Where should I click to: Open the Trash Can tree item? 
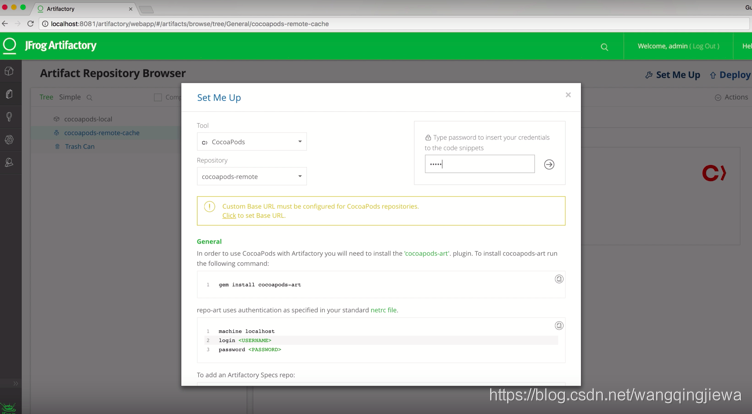click(x=80, y=146)
